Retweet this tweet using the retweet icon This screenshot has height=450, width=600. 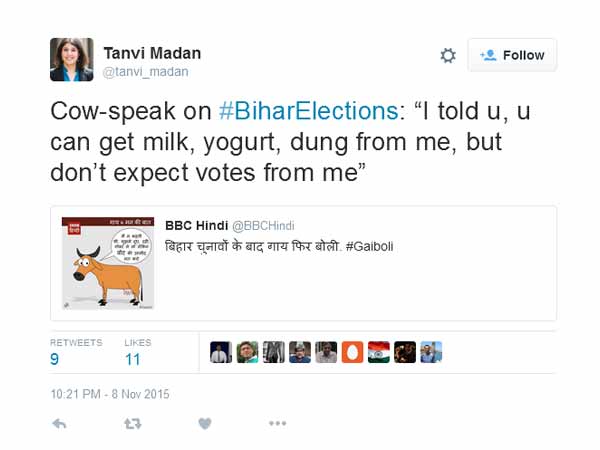click(x=132, y=424)
